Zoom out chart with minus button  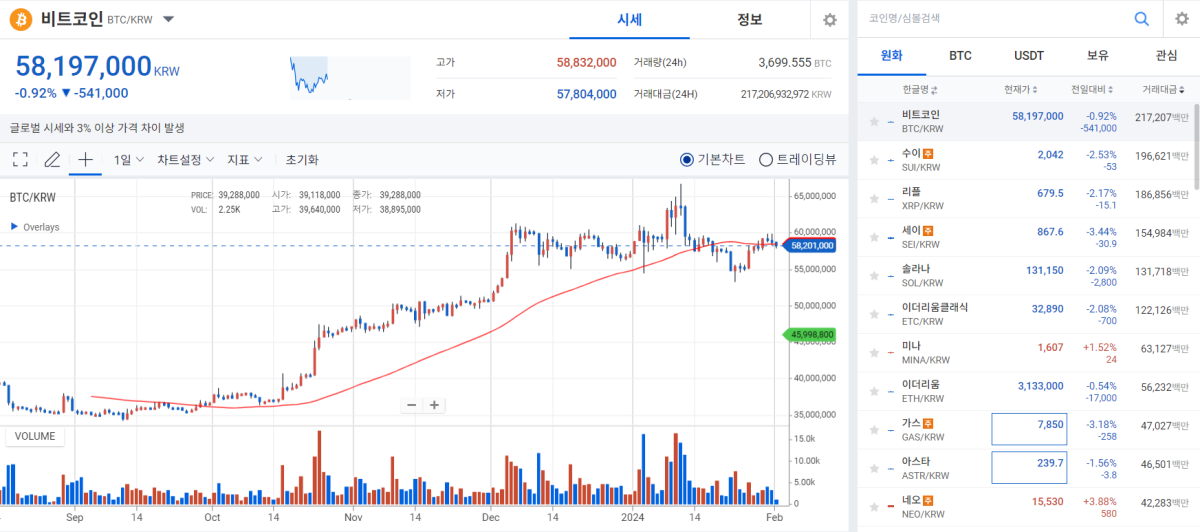tap(412, 405)
